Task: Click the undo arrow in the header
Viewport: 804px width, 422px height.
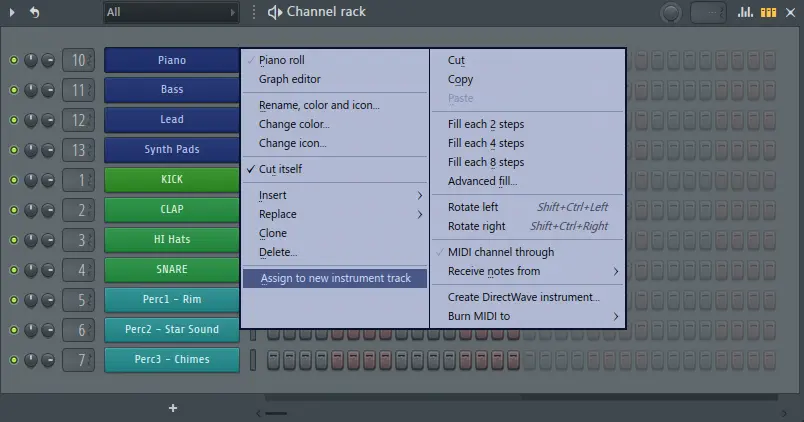Action: (x=35, y=12)
